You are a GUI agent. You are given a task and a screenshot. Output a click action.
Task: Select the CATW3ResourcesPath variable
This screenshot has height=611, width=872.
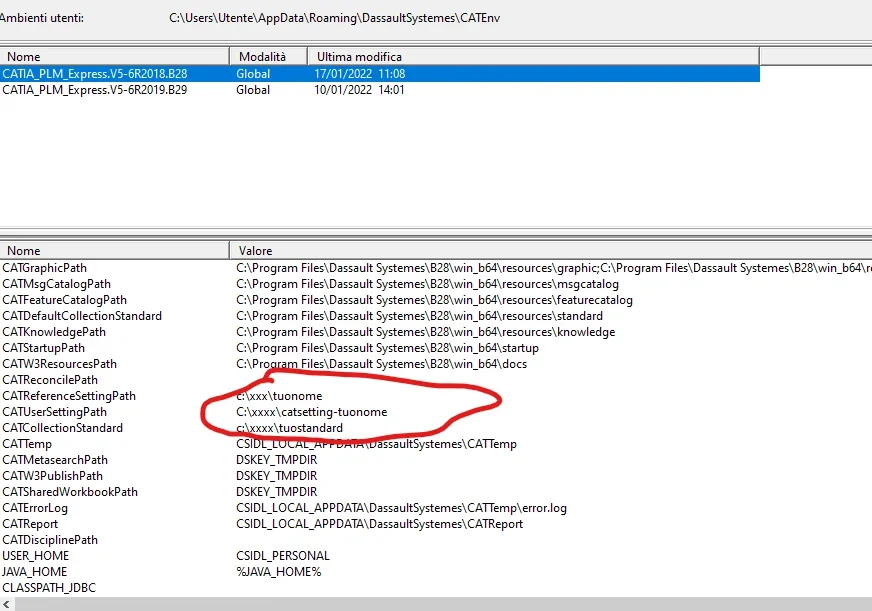pos(60,364)
